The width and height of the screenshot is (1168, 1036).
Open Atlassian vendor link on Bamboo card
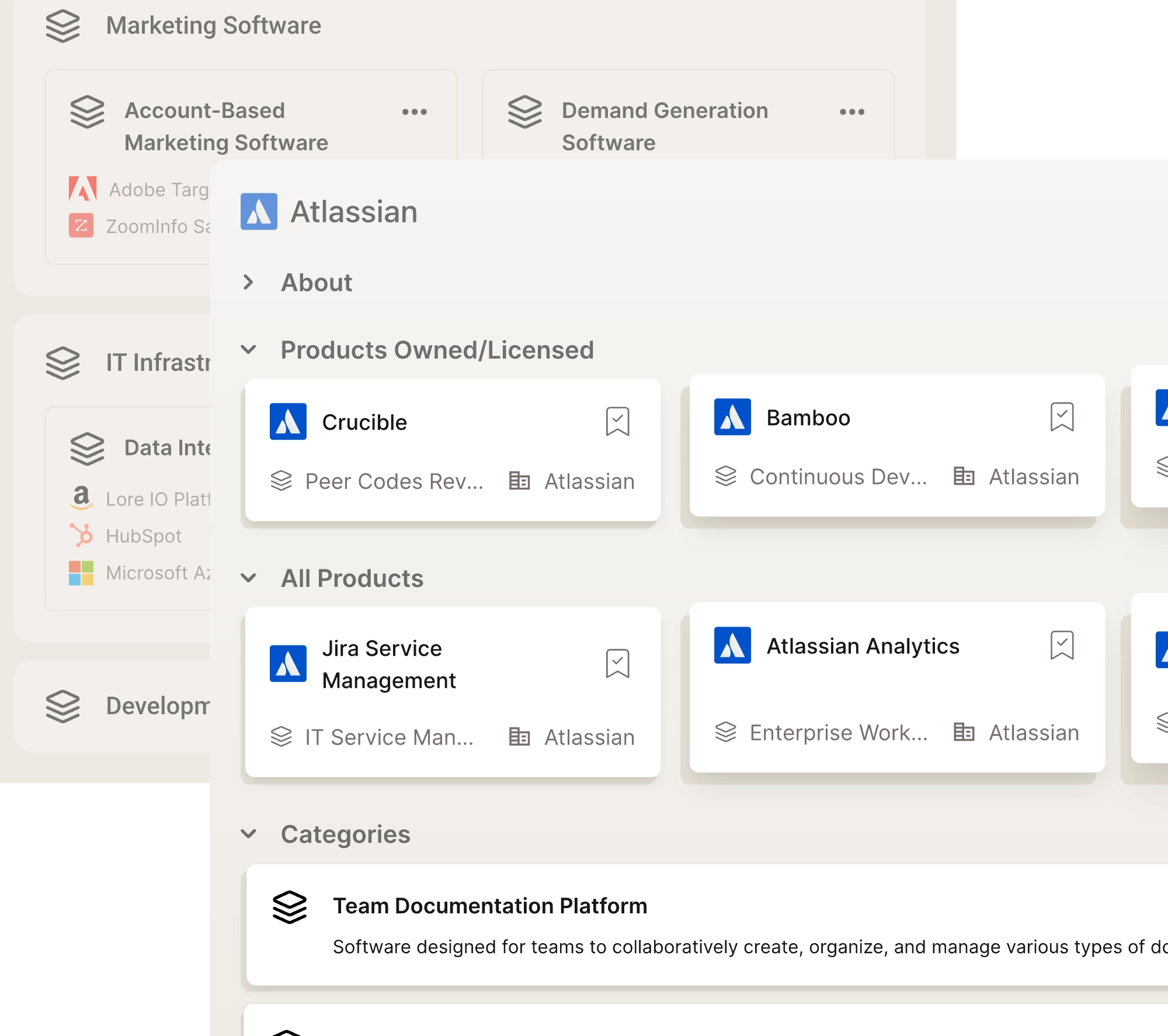pyautogui.click(x=1033, y=477)
